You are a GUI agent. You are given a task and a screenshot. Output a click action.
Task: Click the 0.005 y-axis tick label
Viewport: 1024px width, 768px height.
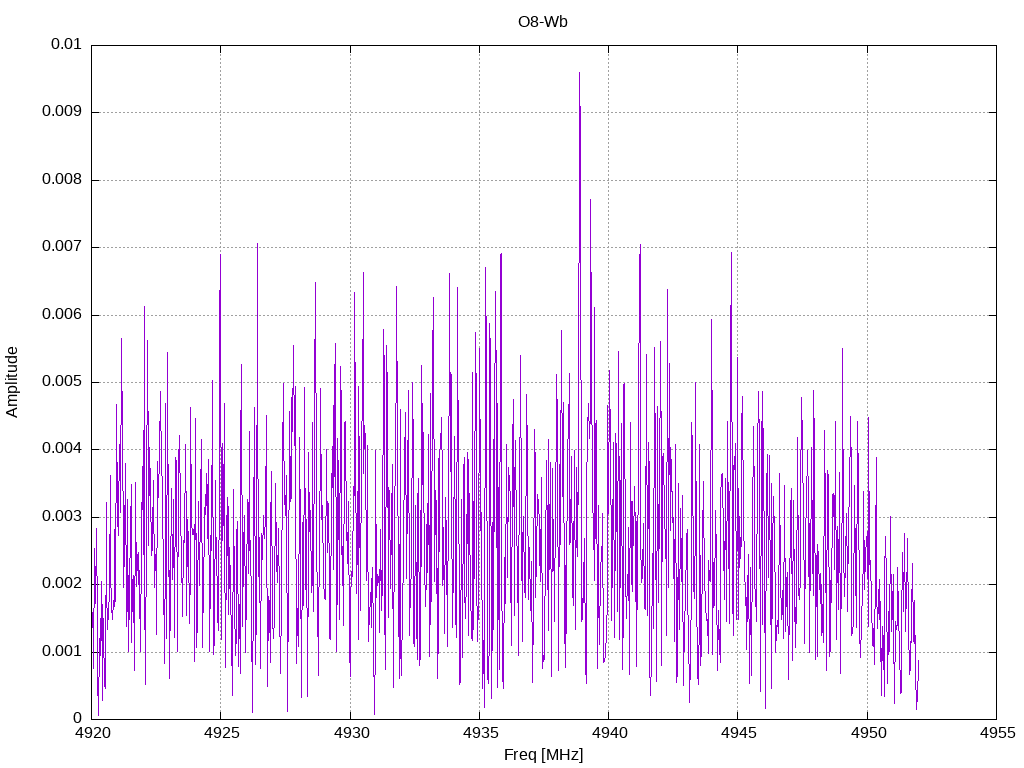(61, 381)
